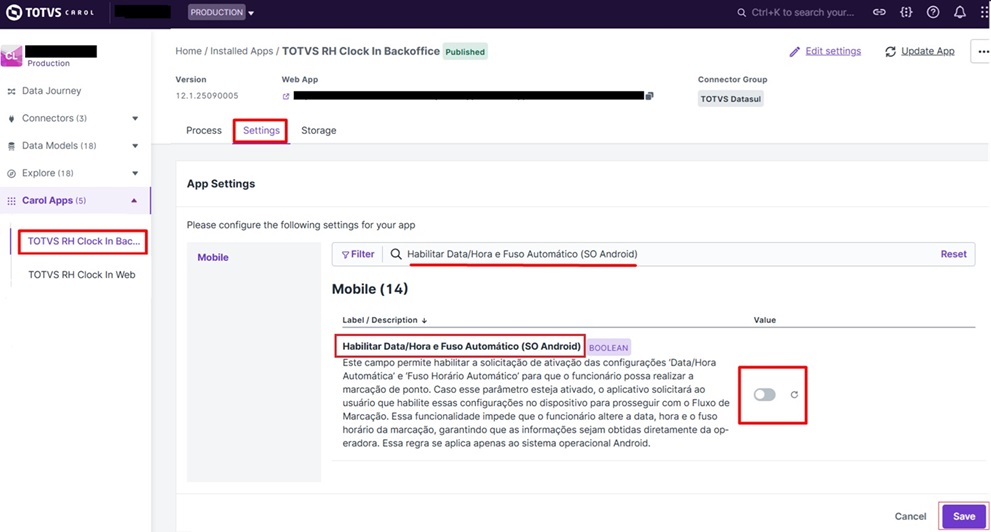Go to Home breadcrumb
The width and height of the screenshot is (991, 532).
point(188,51)
